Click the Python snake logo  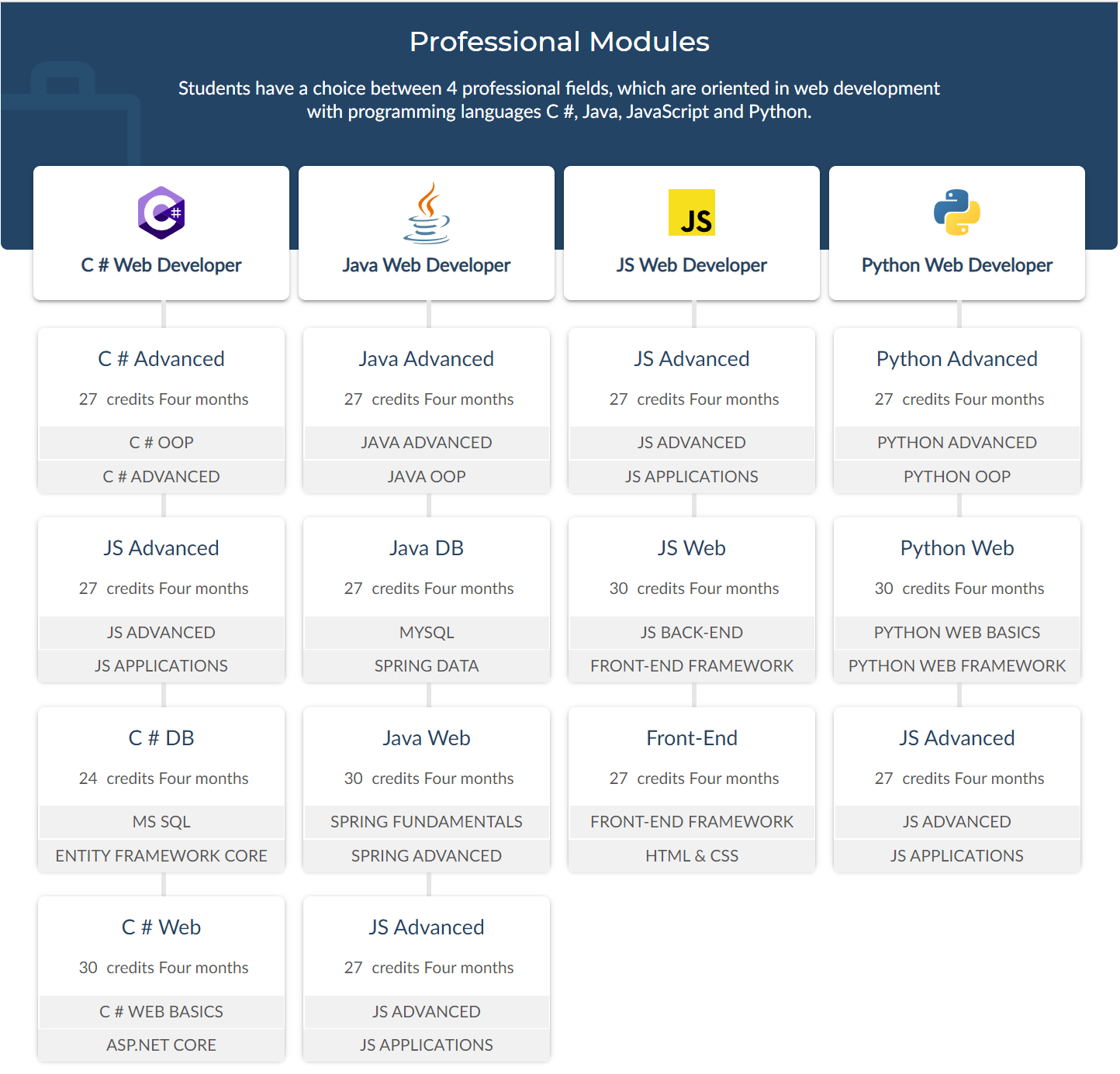(957, 212)
